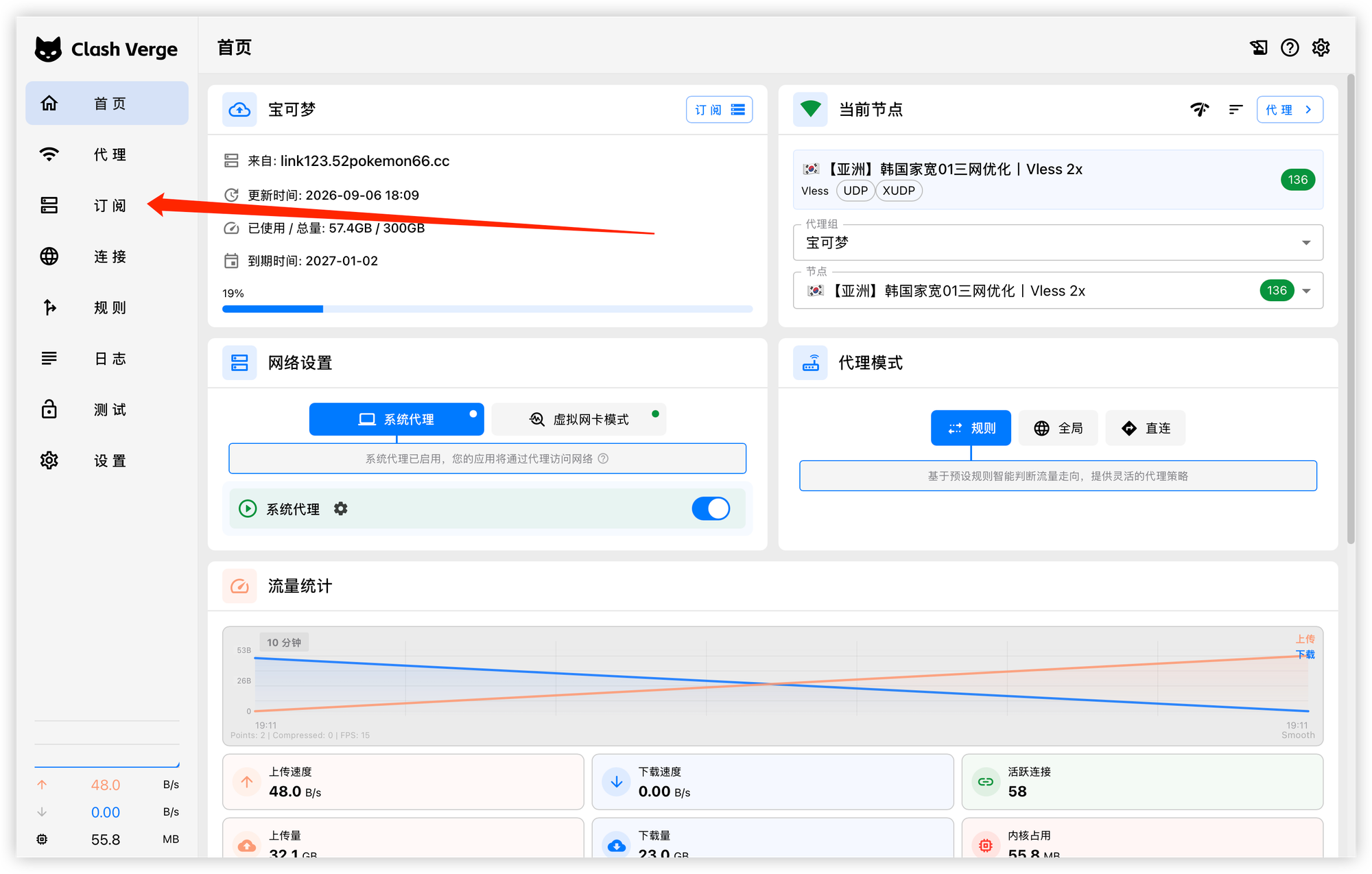Go to 规则 in sidebar menu
Viewport: 1372px width, 874px height.
coord(107,307)
